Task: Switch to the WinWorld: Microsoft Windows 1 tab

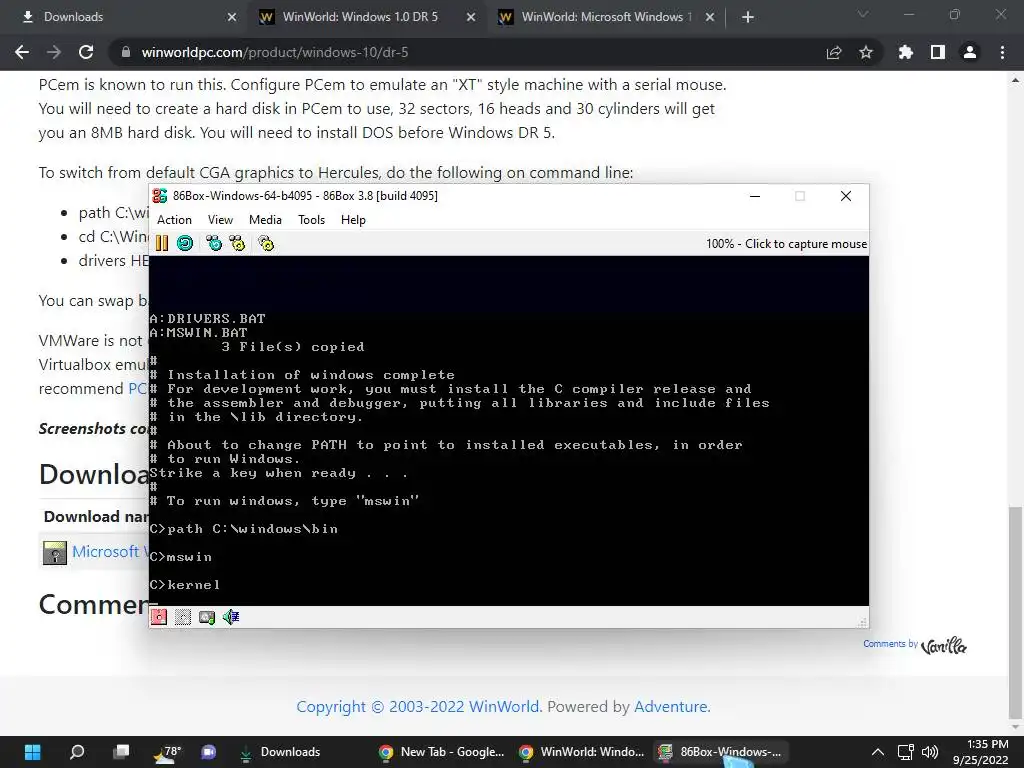Action: click(x=606, y=17)
